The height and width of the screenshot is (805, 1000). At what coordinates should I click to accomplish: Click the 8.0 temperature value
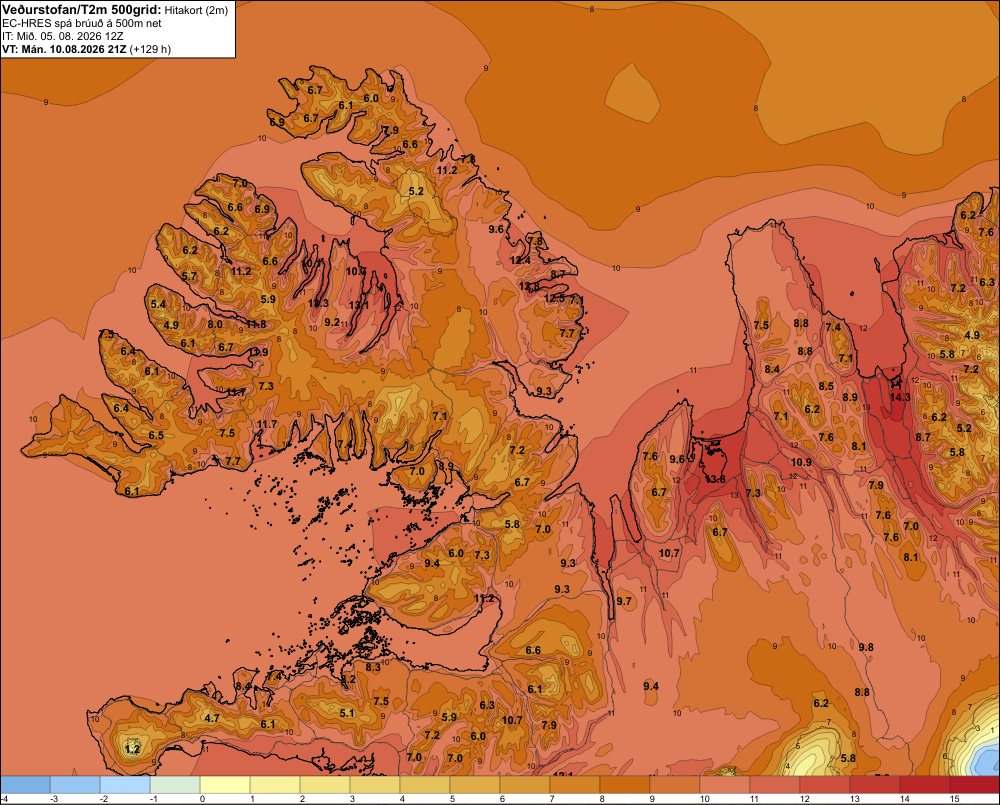216,324
